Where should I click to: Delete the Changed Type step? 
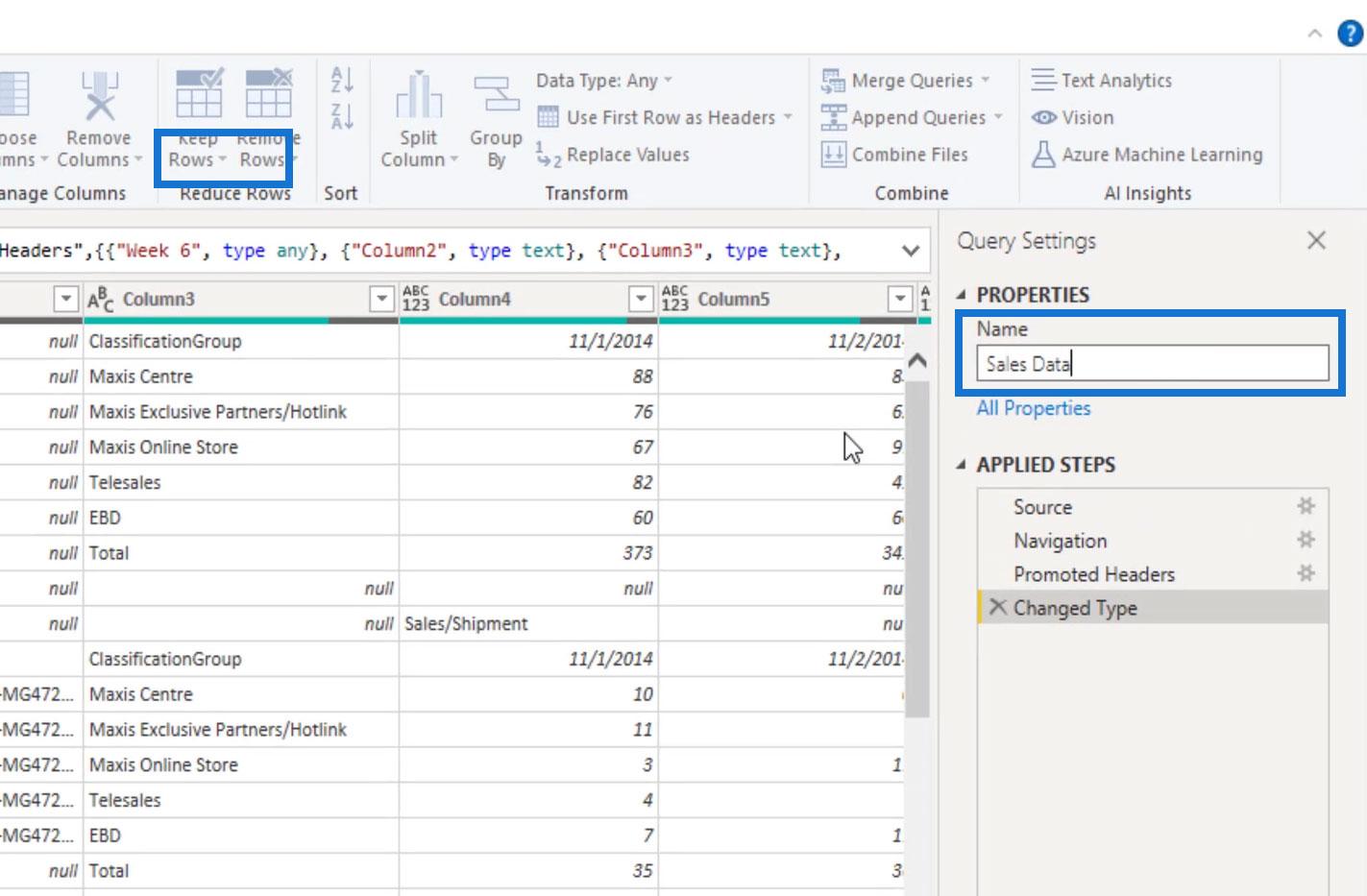998,607
